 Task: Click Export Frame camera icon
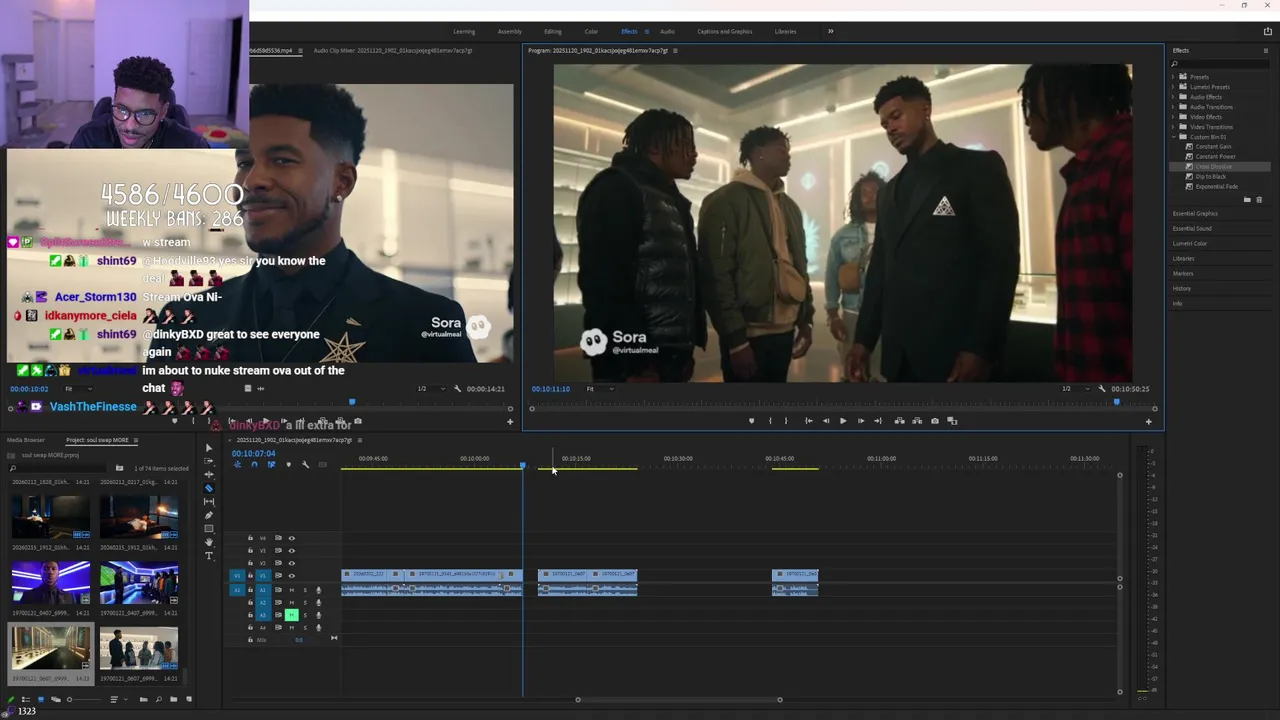coord(935,421)
